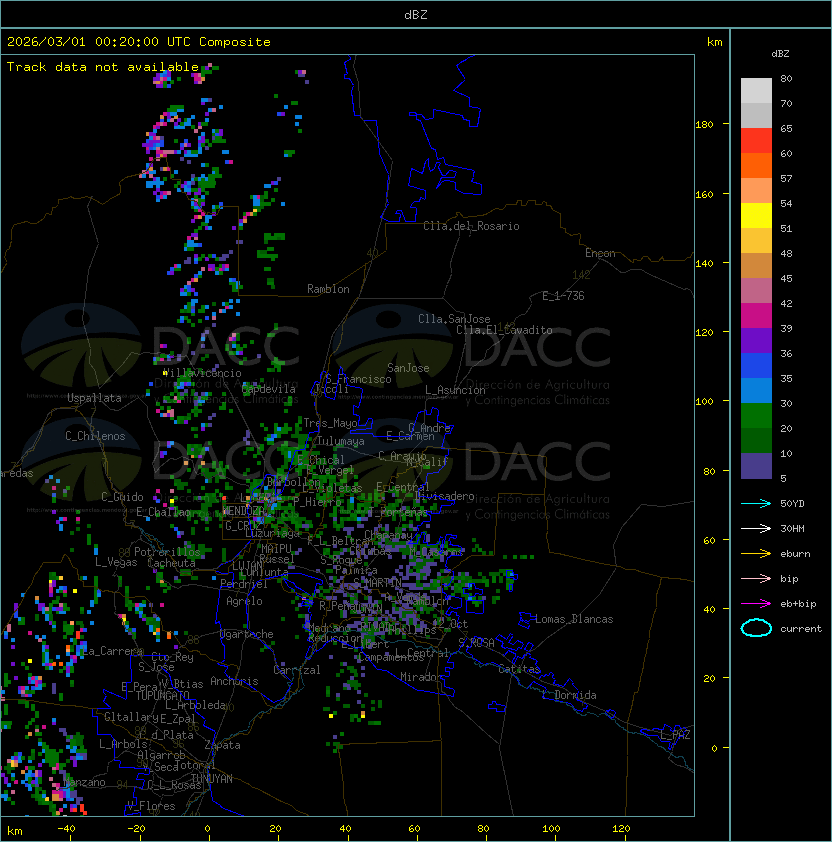The height and width of the screenshot is (842, 832).
Task: Click the 'dBZ' title at top center
Action: 416,15
